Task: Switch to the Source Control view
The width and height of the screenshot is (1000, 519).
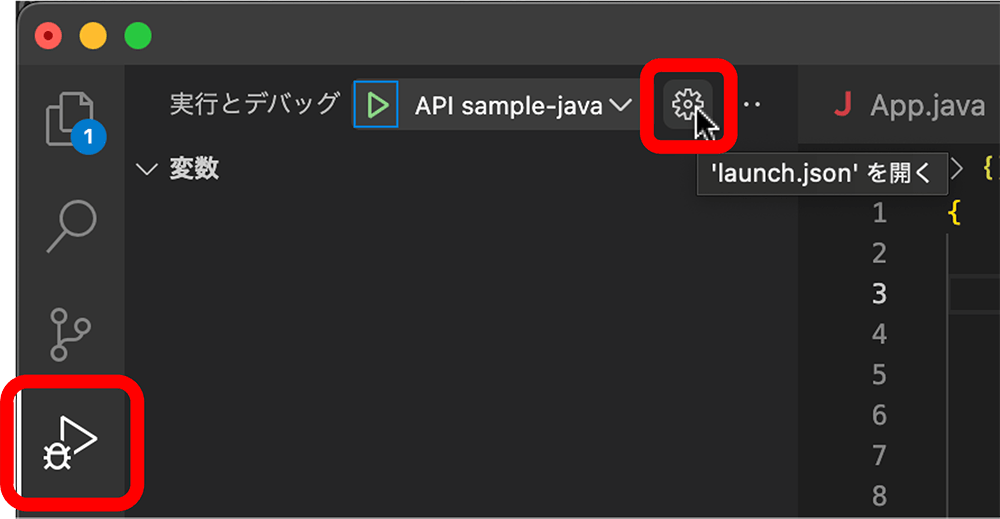Action: [x=71, y=334]
